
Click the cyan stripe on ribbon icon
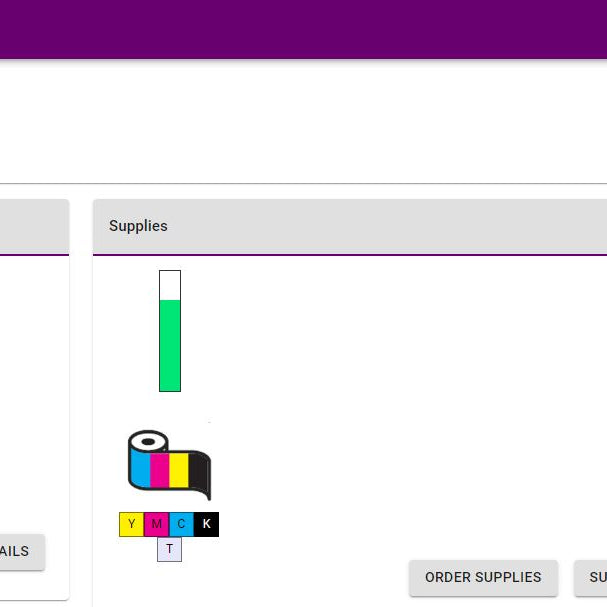click(x=141, y=470)
